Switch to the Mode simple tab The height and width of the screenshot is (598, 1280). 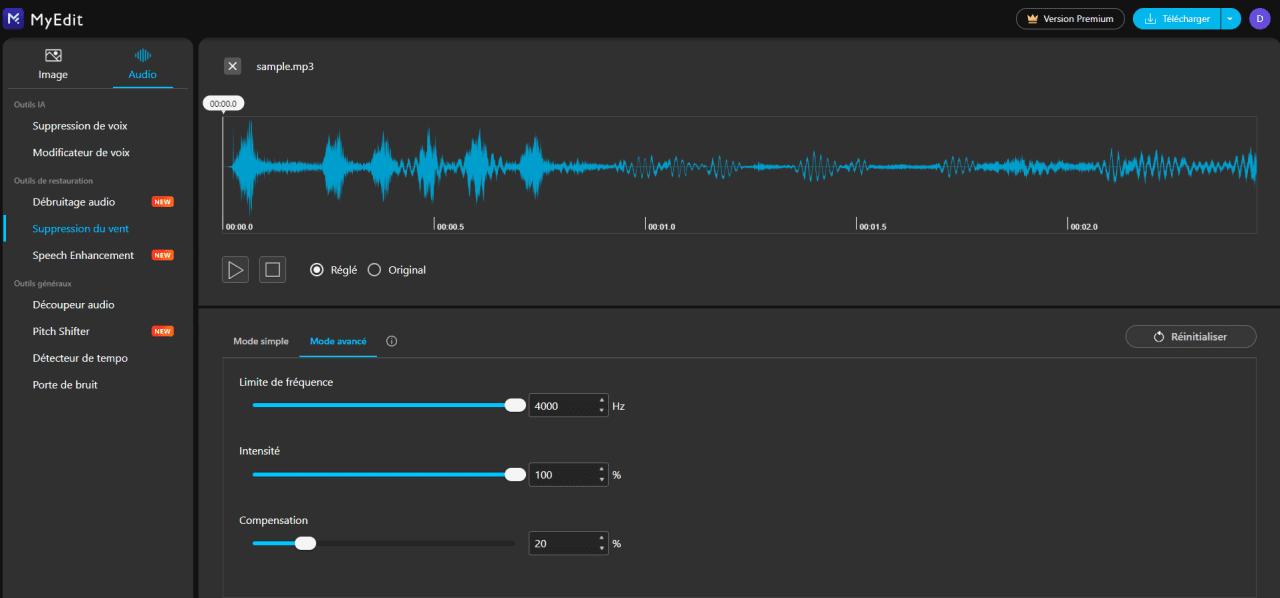tap(261, 341)
